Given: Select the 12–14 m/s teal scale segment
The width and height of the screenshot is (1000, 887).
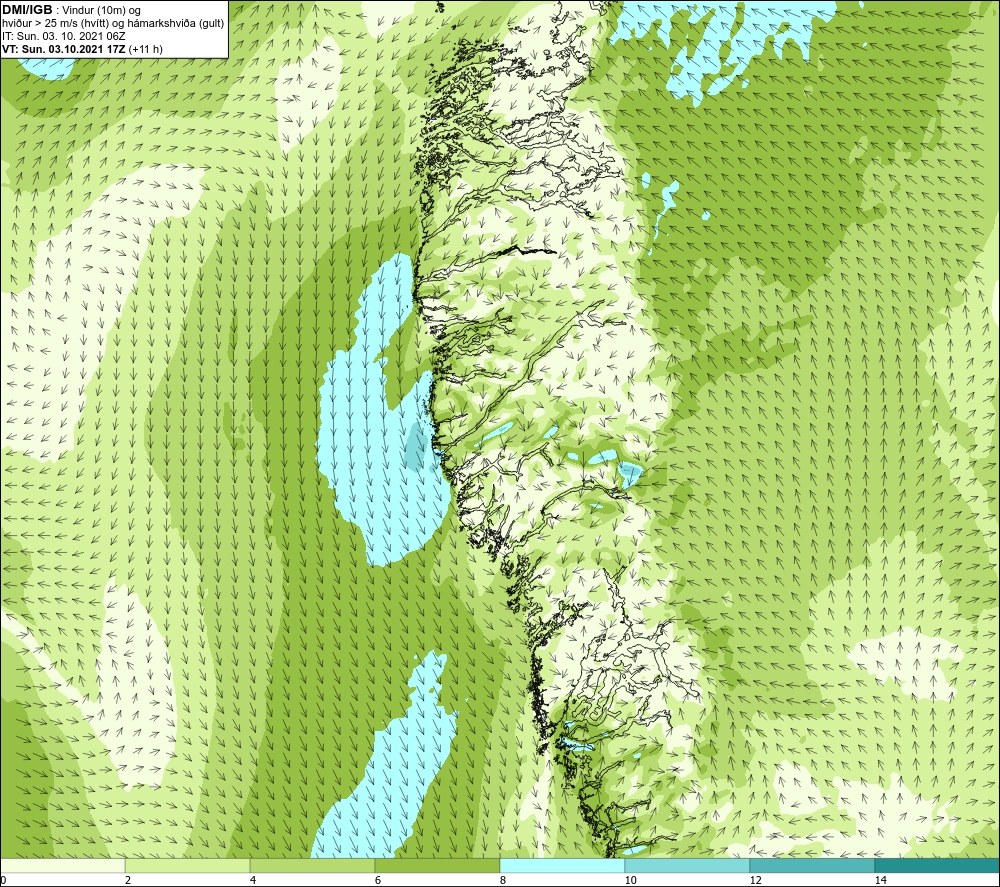Looking at the screenshot, I should (812, 866).
